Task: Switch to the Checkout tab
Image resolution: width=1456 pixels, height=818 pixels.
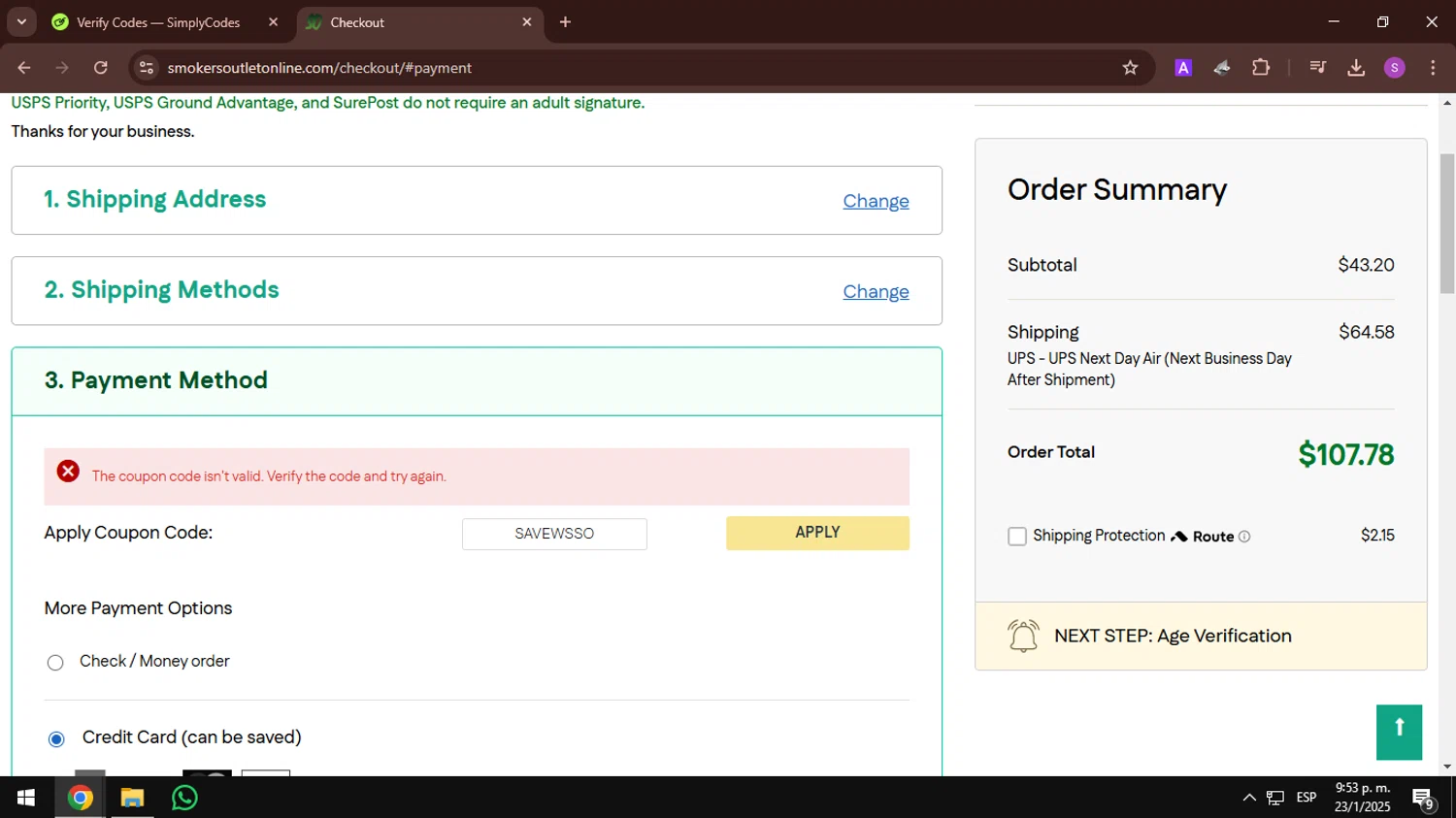Action: [419, 22]
